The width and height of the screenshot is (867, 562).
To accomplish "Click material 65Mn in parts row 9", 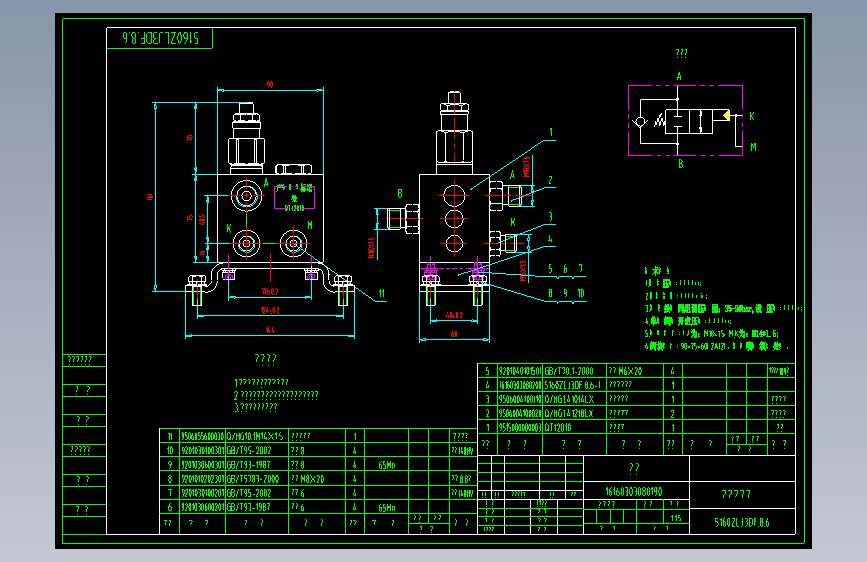I will pos(387,465).
